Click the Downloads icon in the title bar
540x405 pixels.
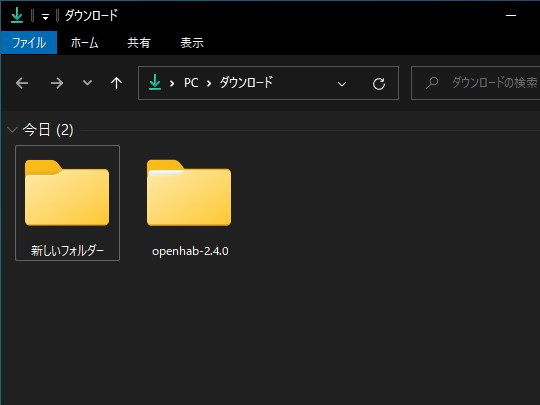pos(17,15)
